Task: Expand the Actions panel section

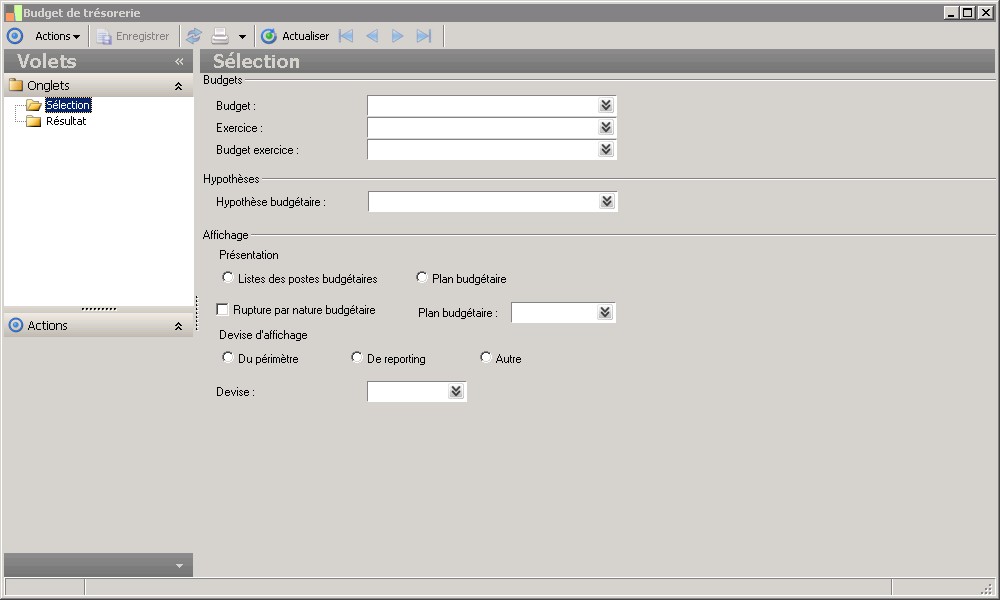Action: (178, 326)
